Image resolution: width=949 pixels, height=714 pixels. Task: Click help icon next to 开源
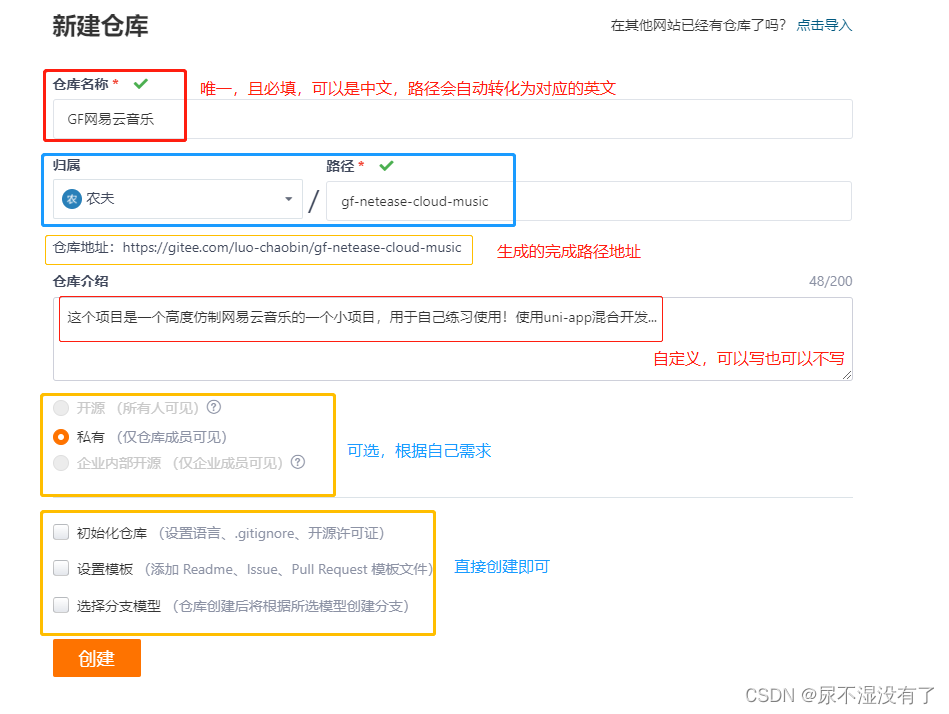(x=214, y=407)
